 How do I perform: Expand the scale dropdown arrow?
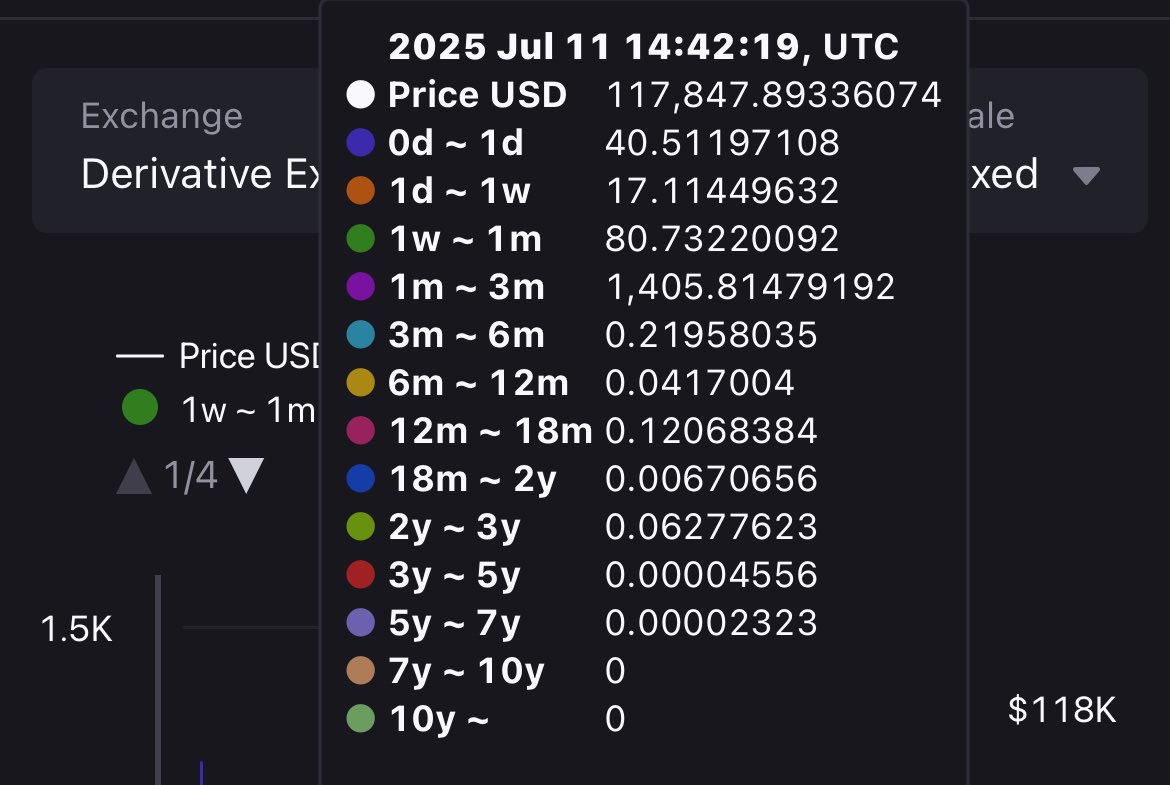pyautogui.click(x=1086, y=175)
